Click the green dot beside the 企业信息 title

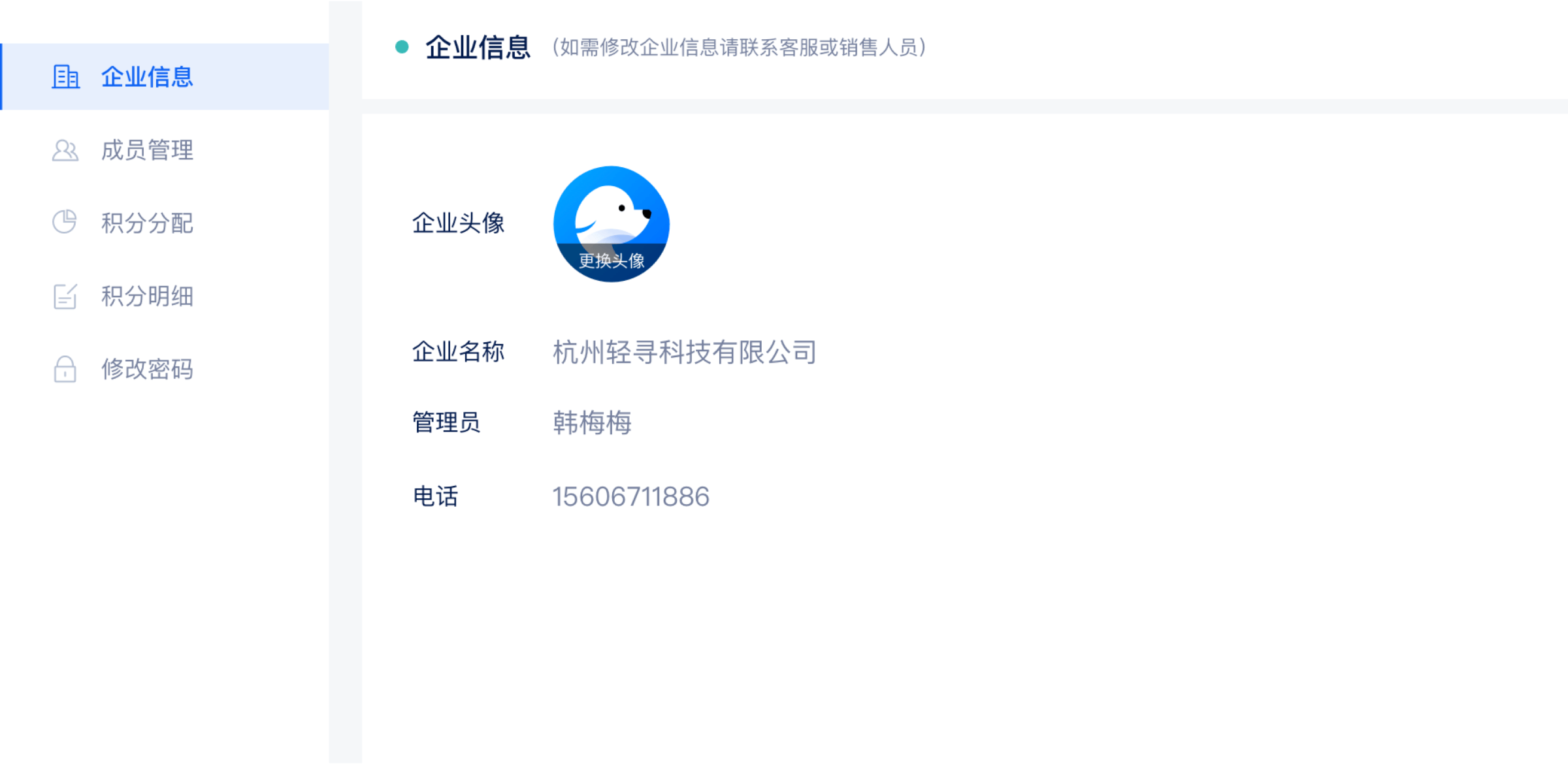[x=402, y=47]
